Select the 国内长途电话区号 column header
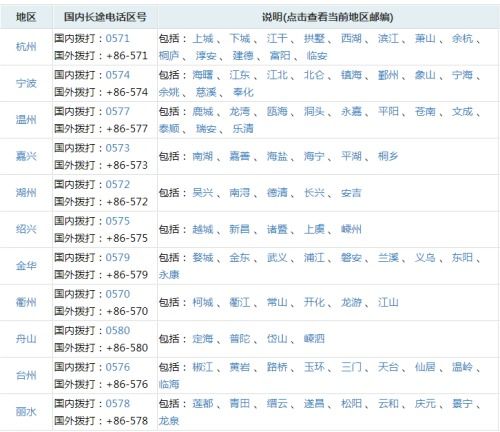The width and height of the screenshot is (500, 432). pyautogui.click(x=105, y=17)
